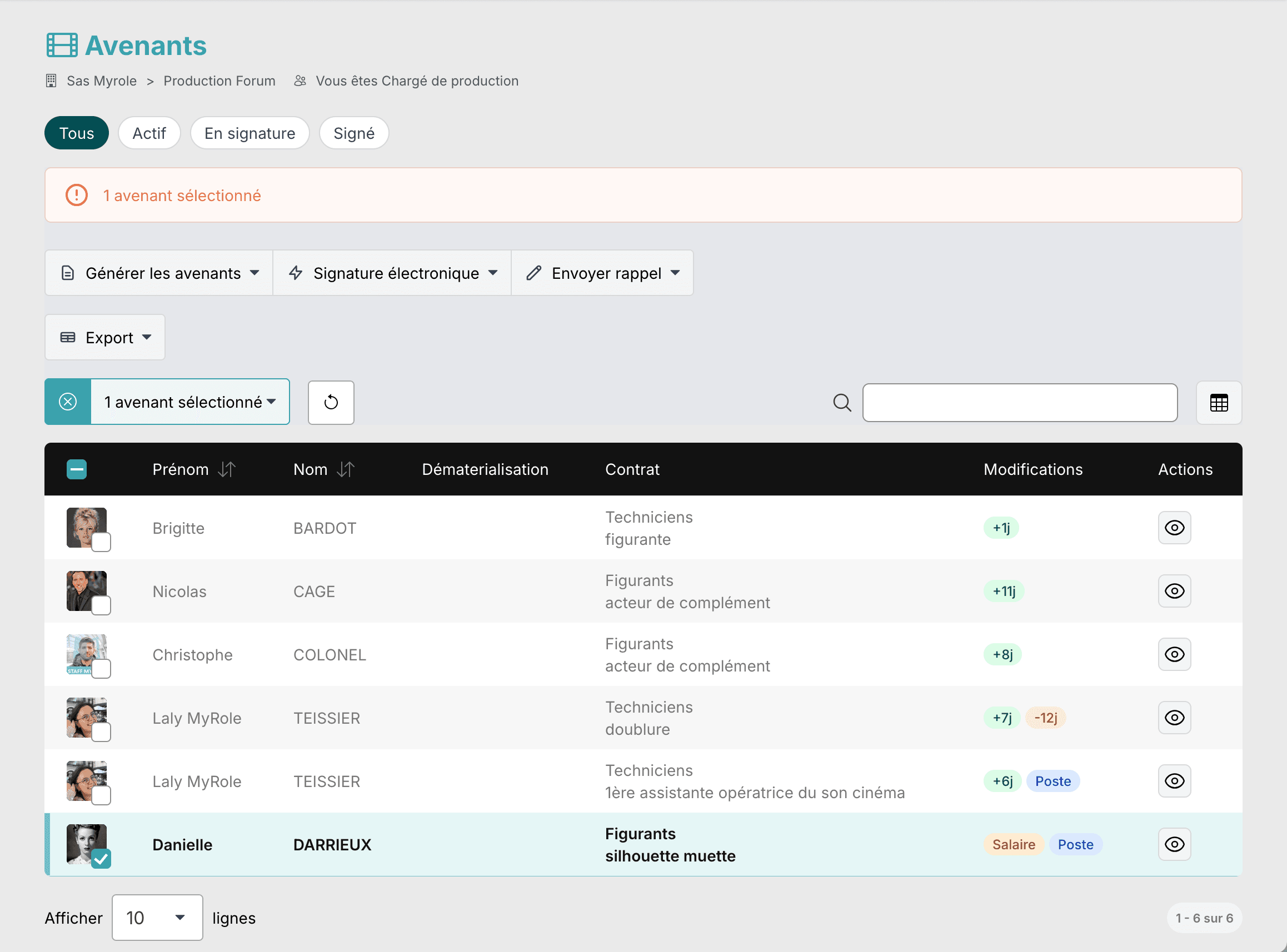Follow the Production Forum breadcrumb link

pyautogui.click(x=219, y=81)
